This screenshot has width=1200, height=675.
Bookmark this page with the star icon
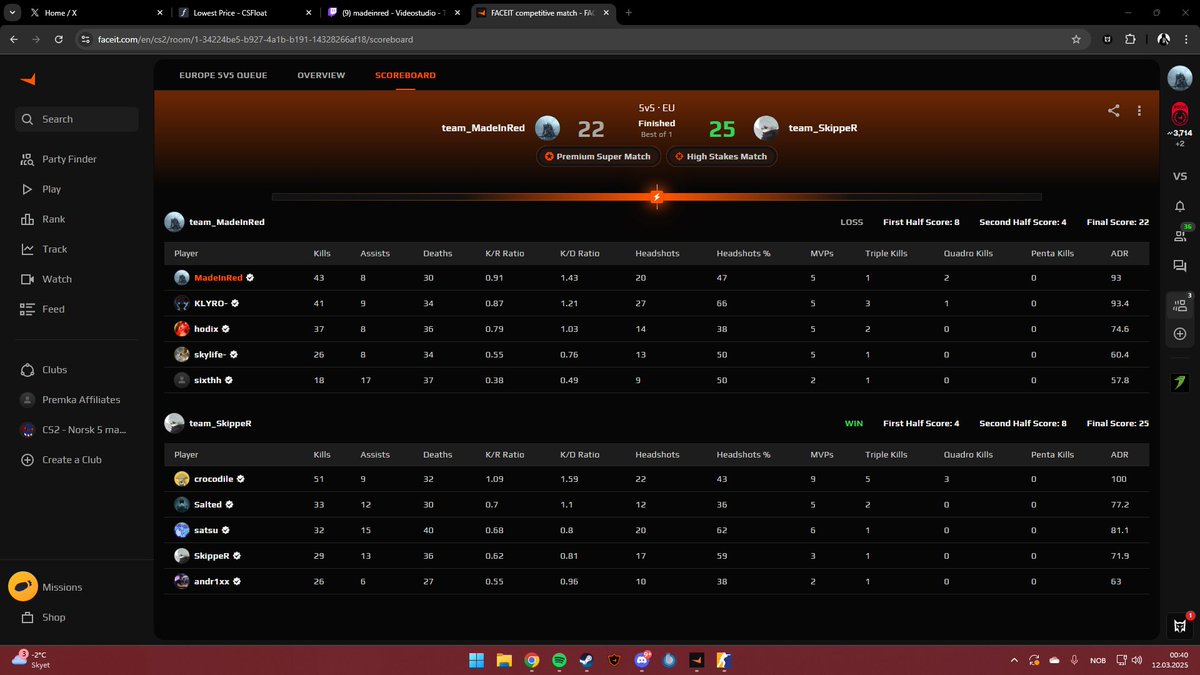pos(1076,39)
